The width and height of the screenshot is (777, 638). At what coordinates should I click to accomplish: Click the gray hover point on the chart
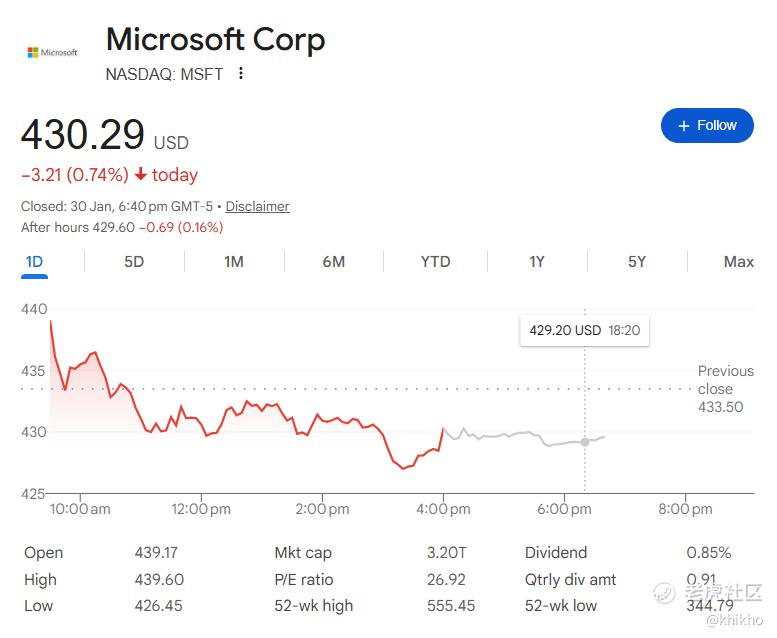click(x=585, y=441)
